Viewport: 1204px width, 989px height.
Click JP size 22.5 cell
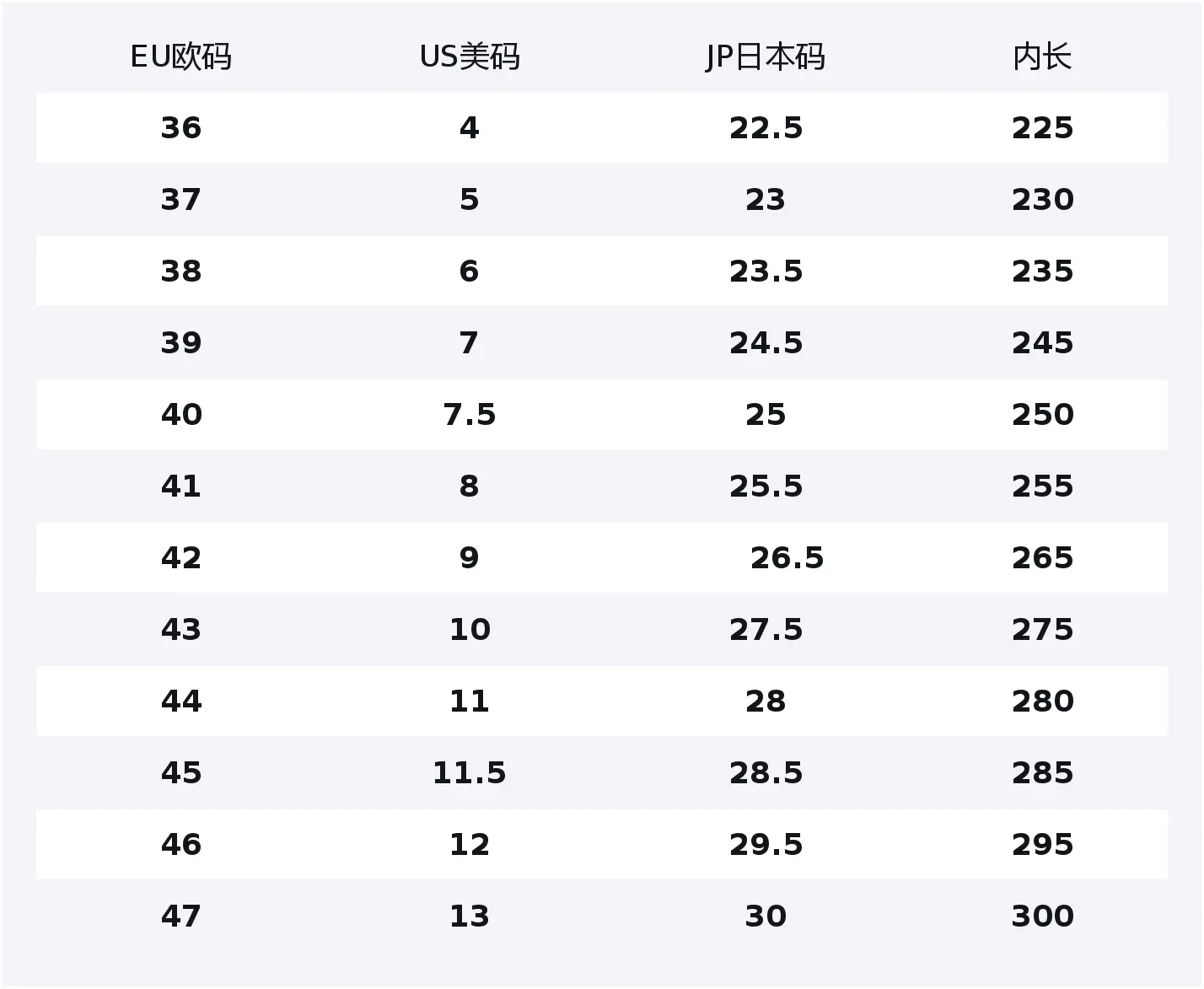click(766, 128)
